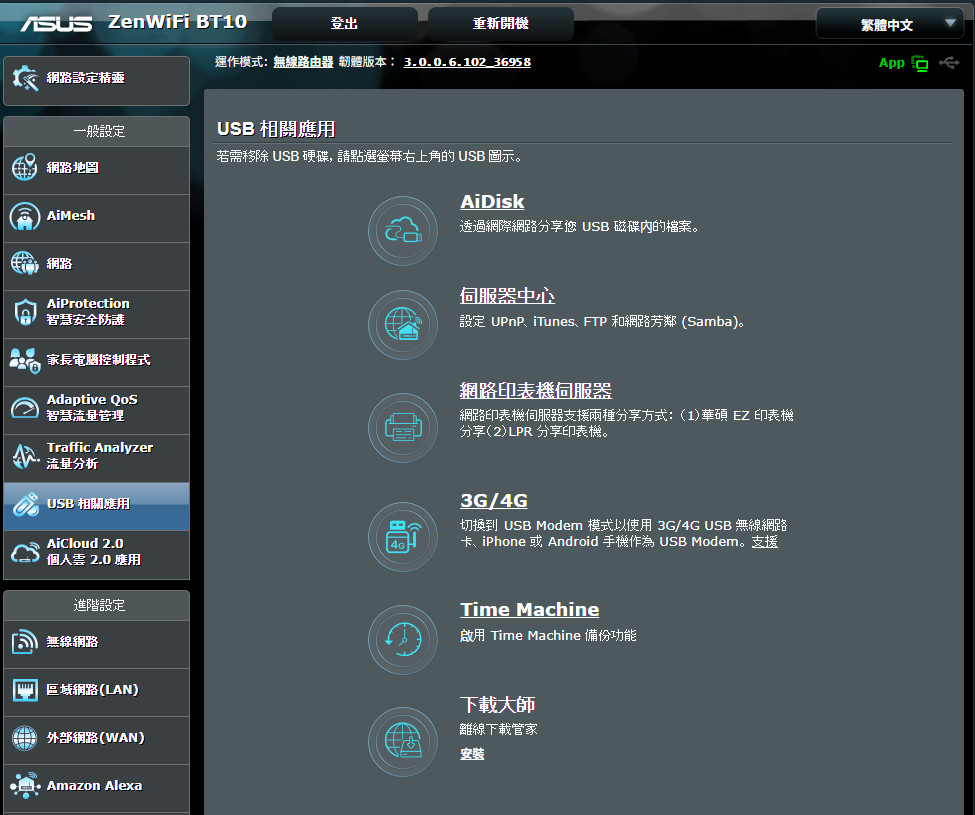Image resolution: width=975 pixels, height=815 pixels.
Task: Click the 無線網路 wireless signal icon
Action: 25,642
